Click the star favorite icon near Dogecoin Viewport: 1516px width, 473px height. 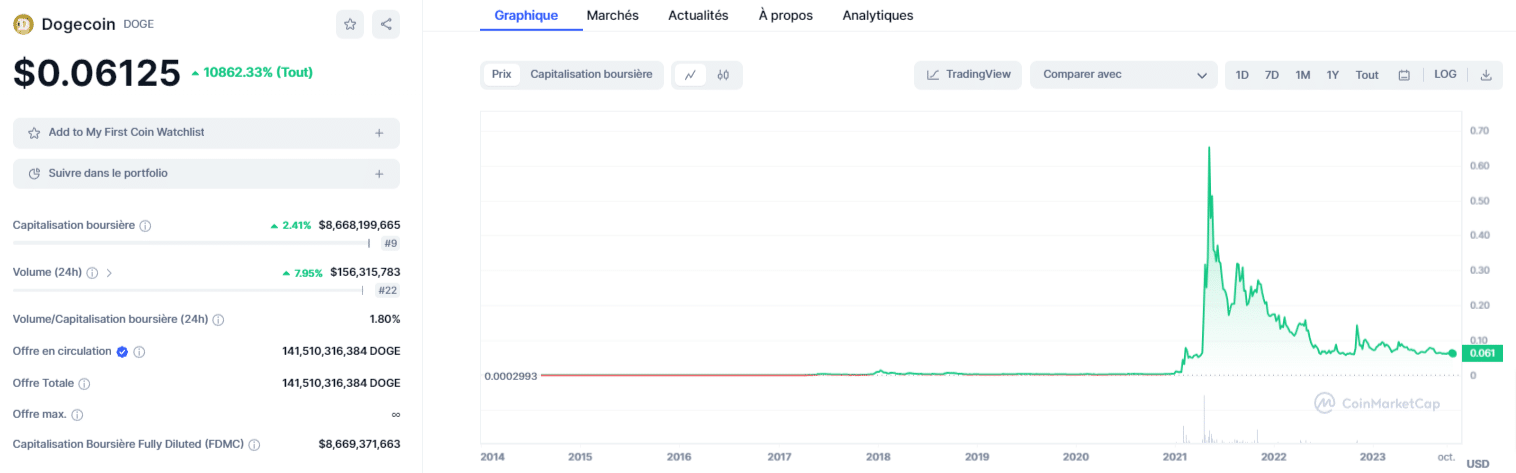click(x=350, y=25)
